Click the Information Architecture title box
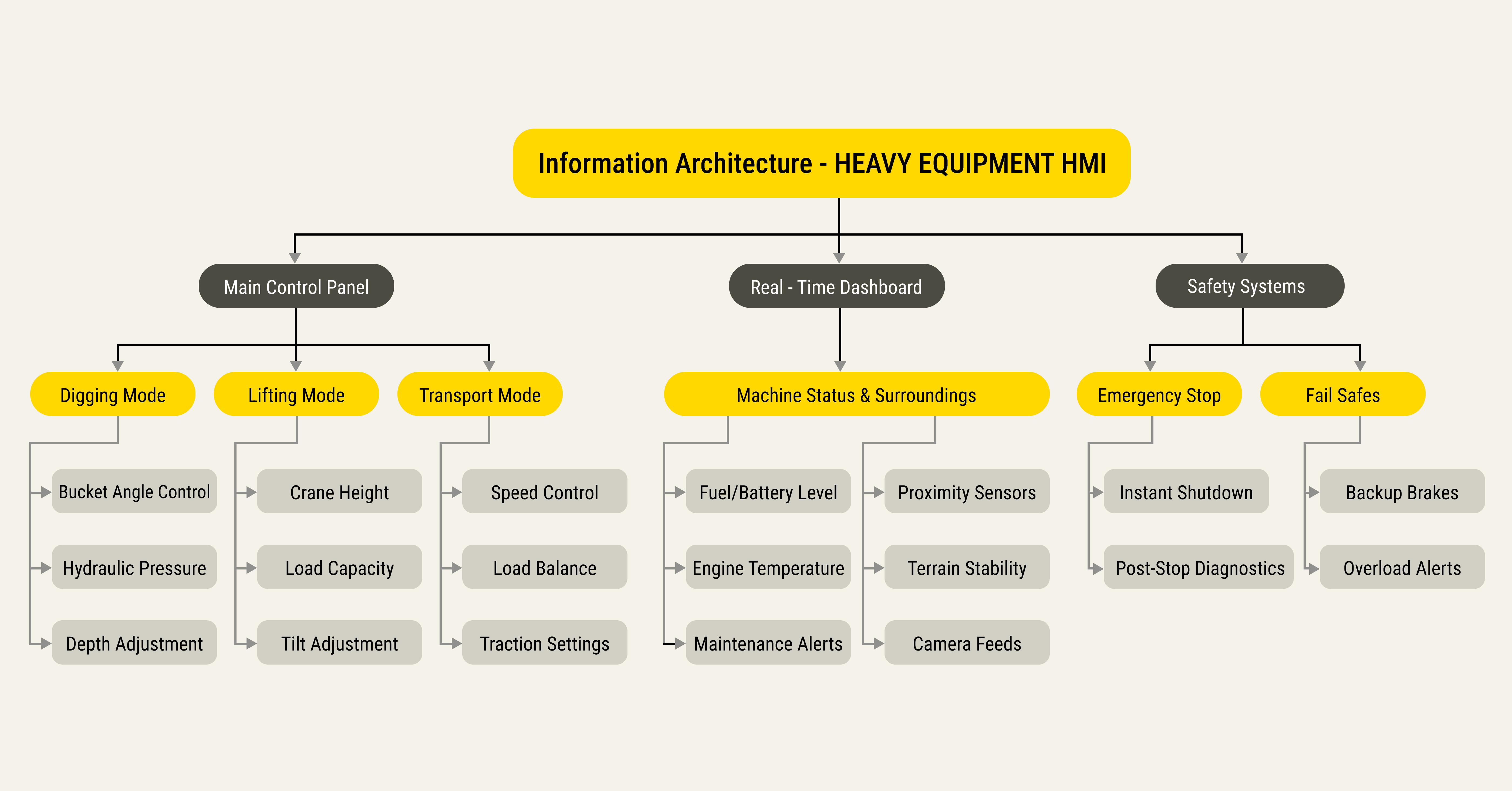 (x=821, y=163)
